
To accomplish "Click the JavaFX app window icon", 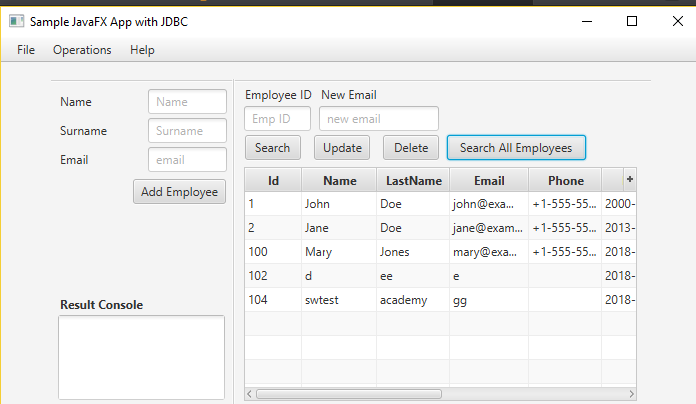I will [16, 21].
